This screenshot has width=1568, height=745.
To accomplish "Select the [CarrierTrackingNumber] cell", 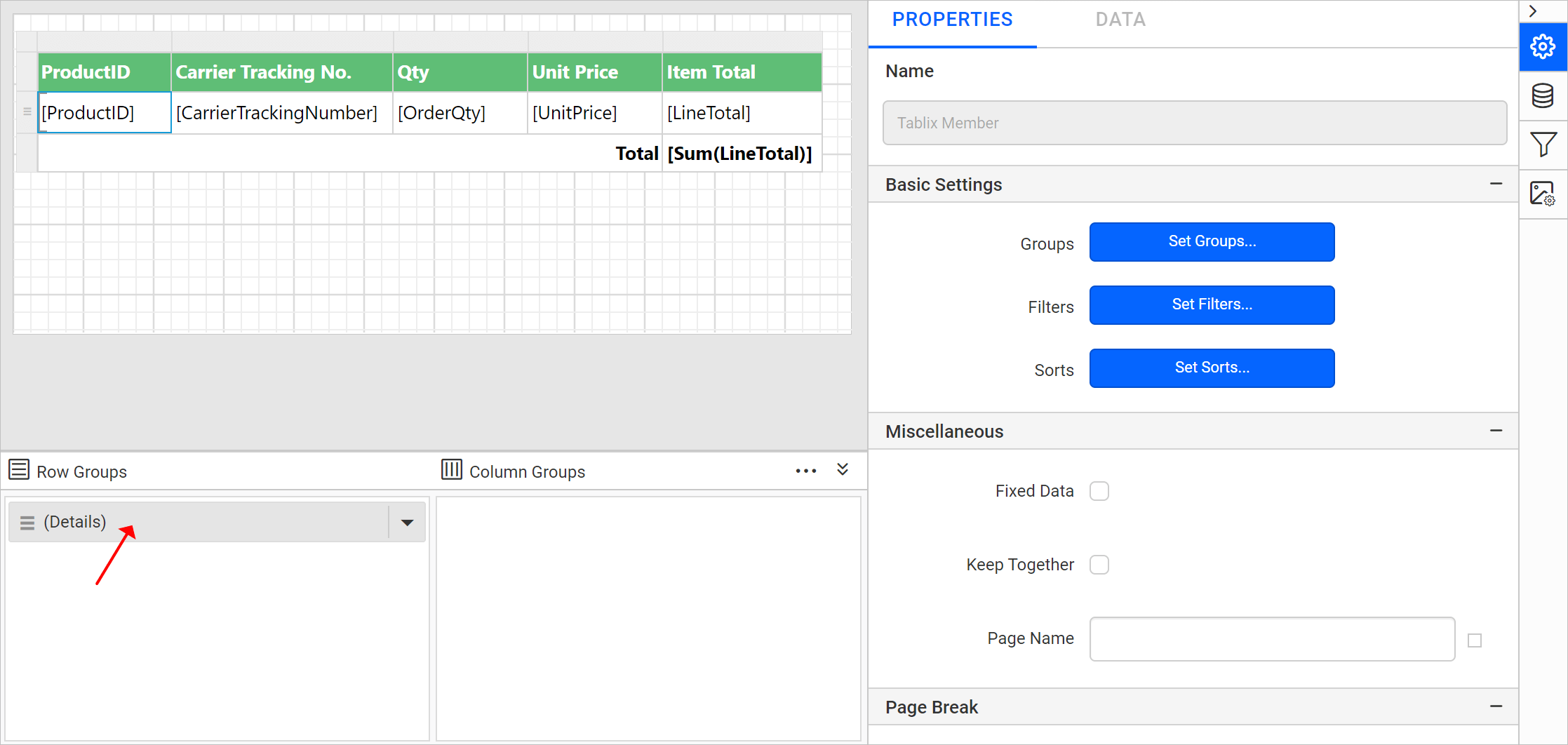I will pyautogui.click(x=282, y=112).
